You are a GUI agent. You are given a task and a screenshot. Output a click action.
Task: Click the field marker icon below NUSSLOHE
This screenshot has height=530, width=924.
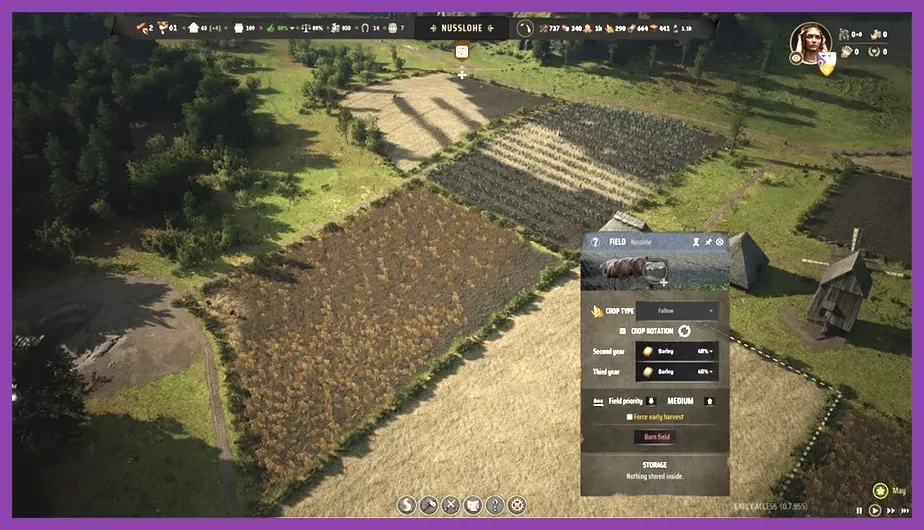[x=462, y=52]
